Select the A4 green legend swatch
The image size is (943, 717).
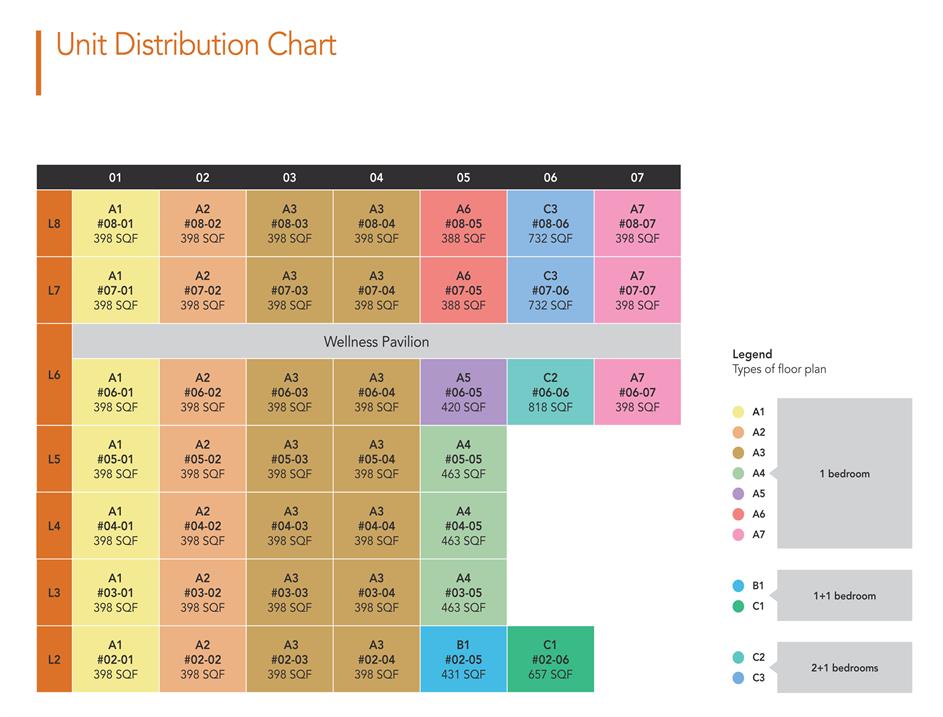tap(738, 473)
